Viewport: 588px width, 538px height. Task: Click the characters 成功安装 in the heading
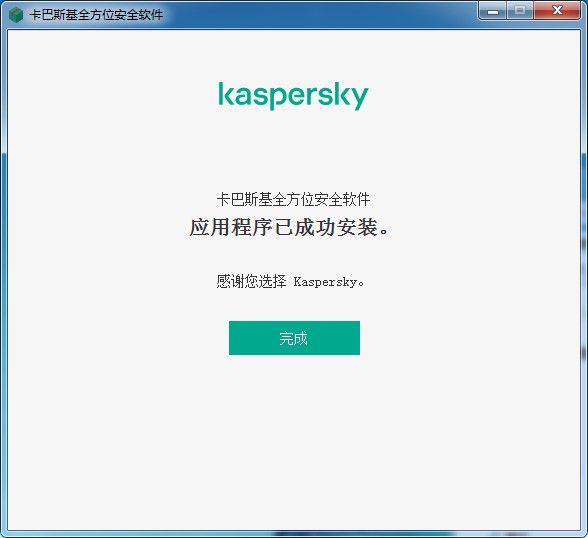[336, 228]
